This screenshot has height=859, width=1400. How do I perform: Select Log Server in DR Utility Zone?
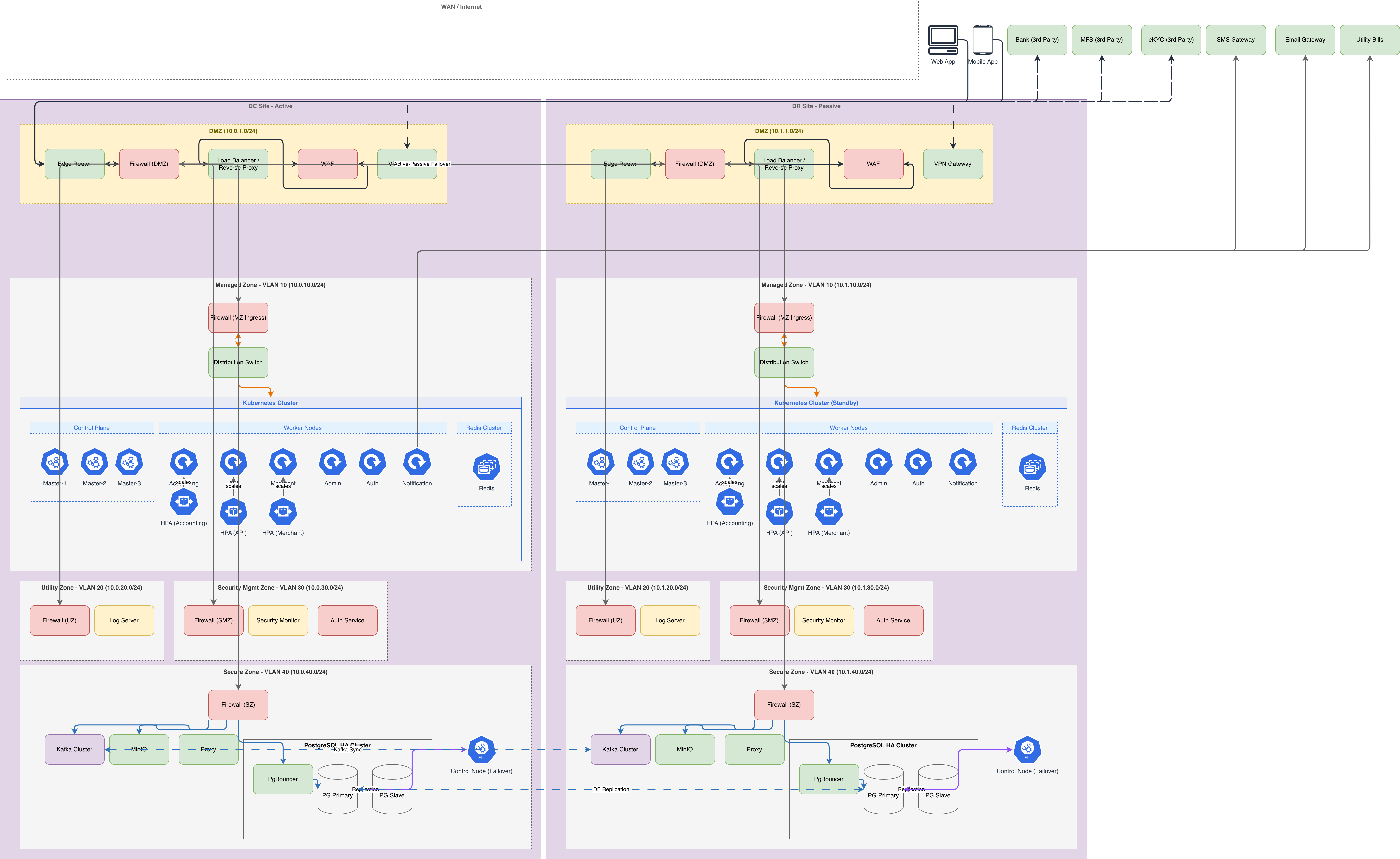[x=670, y=620]
